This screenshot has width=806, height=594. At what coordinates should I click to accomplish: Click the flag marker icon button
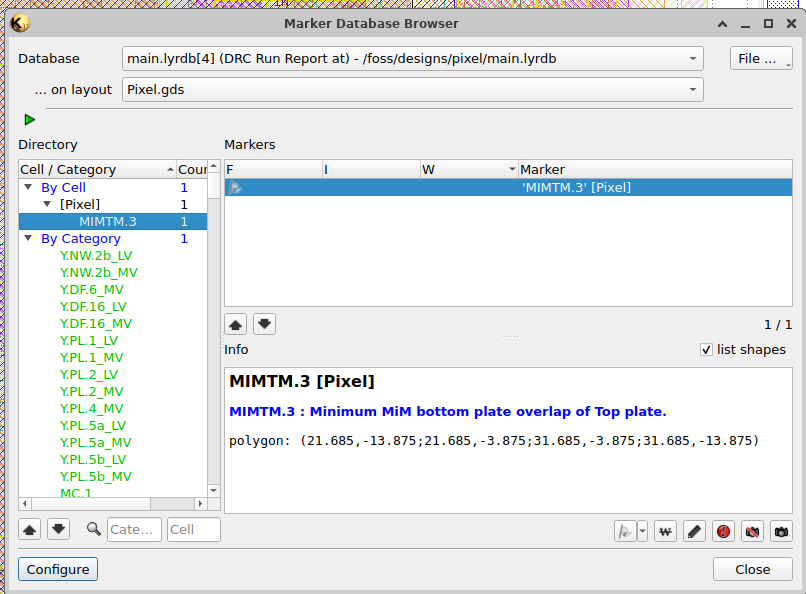pos(625,531)
